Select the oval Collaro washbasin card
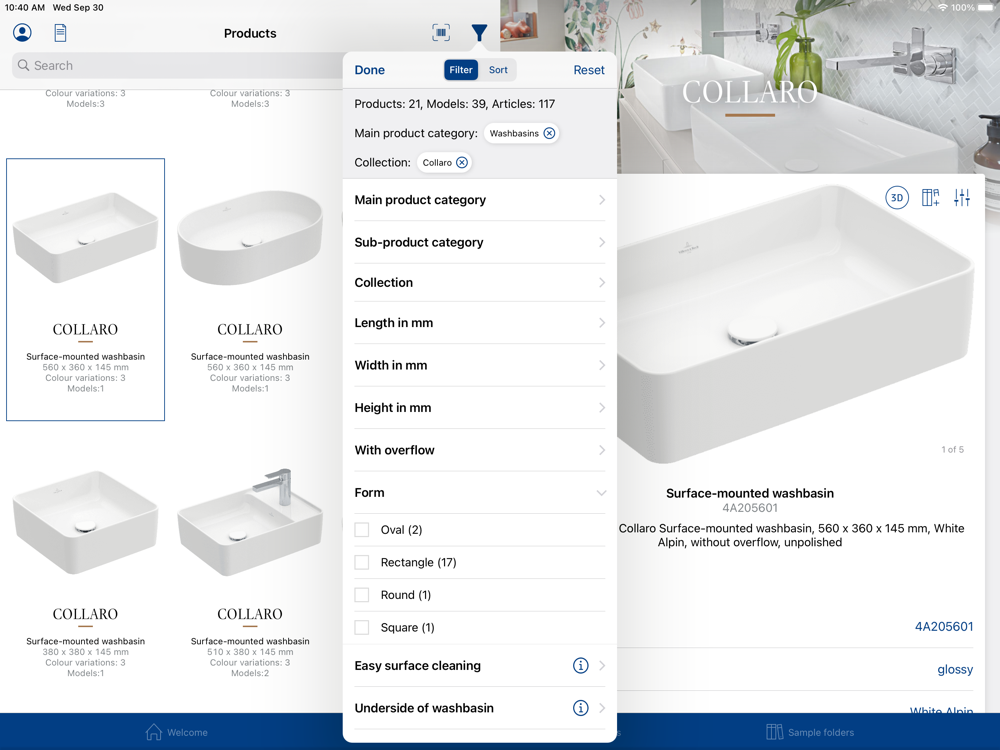 click(x=250, y=290)
